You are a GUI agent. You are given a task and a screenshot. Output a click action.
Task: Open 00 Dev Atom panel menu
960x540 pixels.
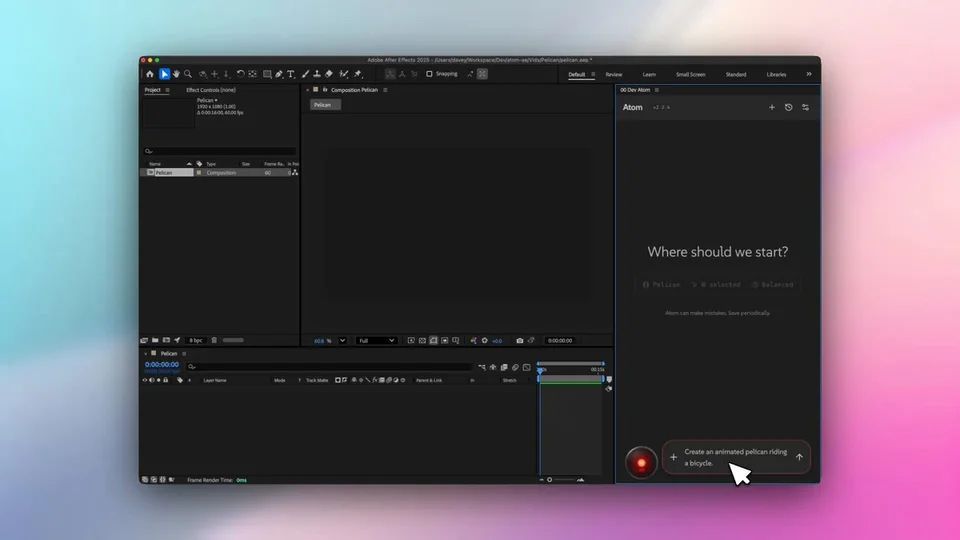tap(657, 90)
